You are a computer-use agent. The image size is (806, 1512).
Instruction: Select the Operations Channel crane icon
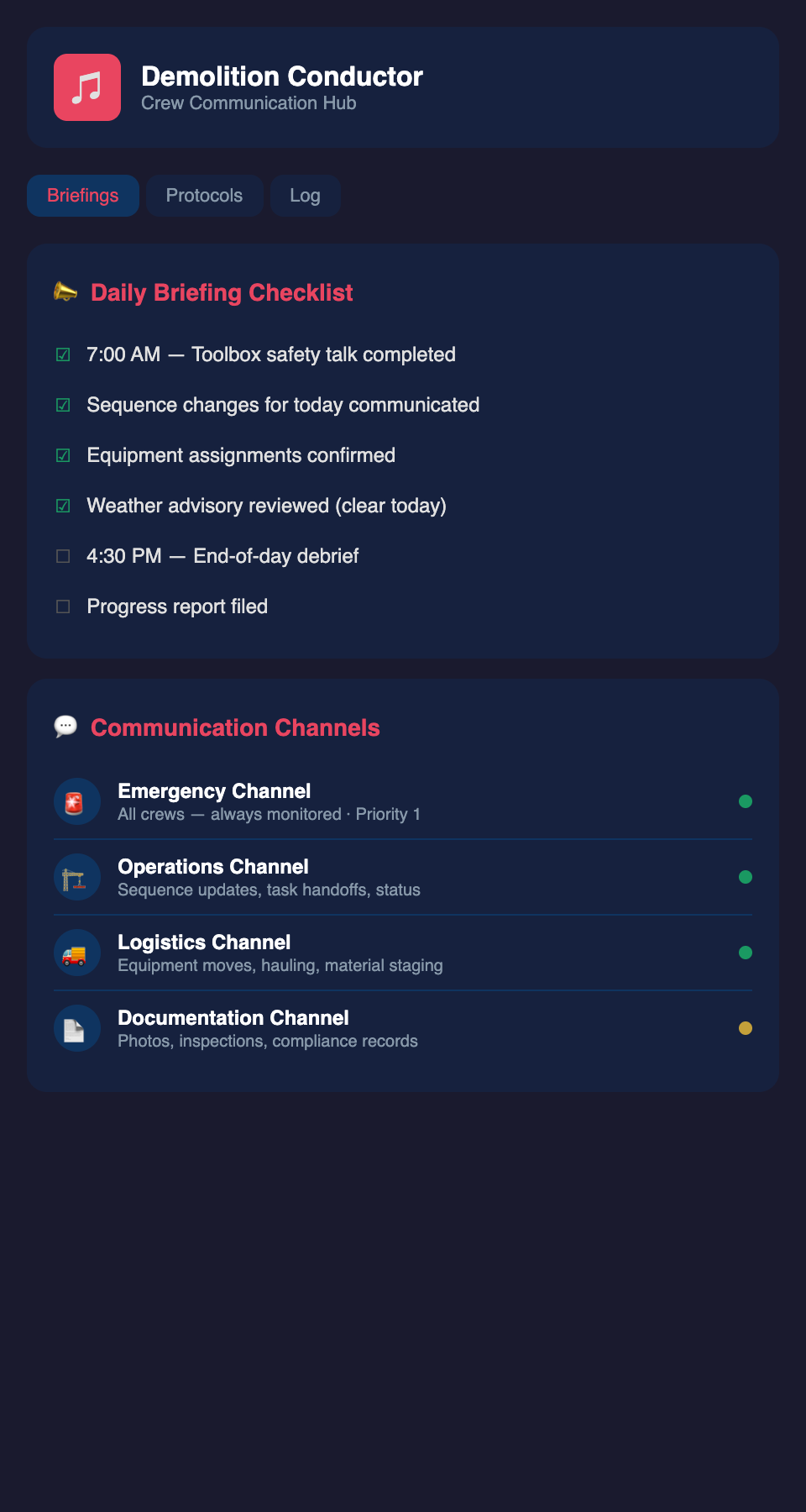pos(77,877)
